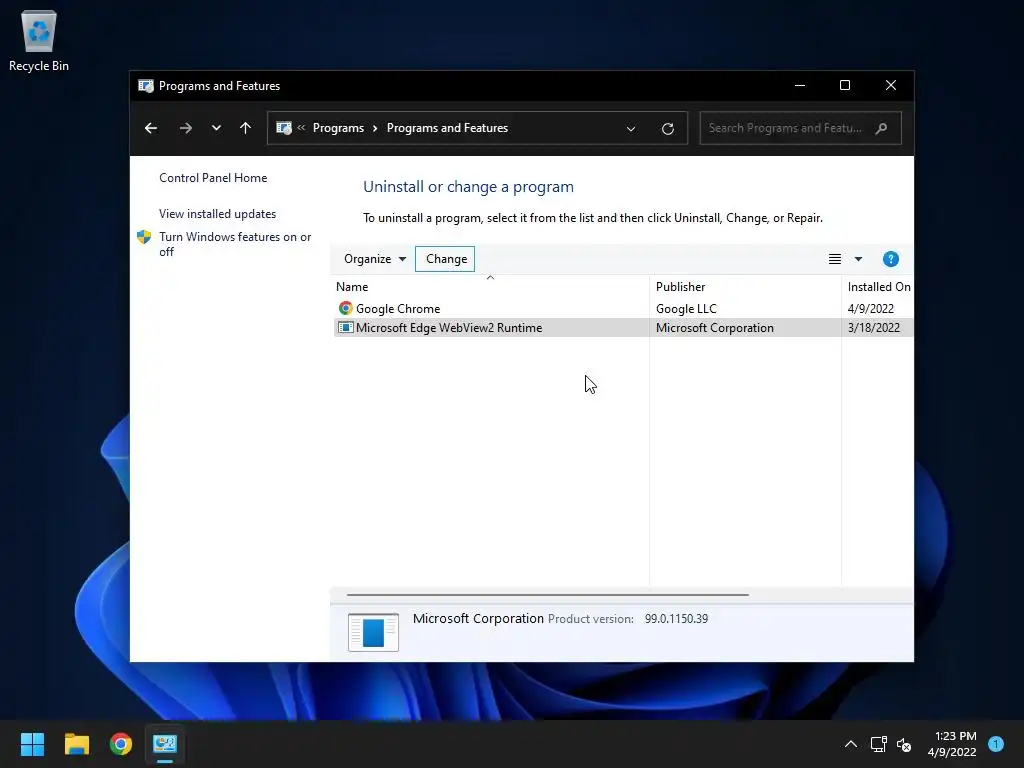Click the view layout icon
This screenshot has height=768, width=1024.
pyautogui.click(x=835, y=259)
